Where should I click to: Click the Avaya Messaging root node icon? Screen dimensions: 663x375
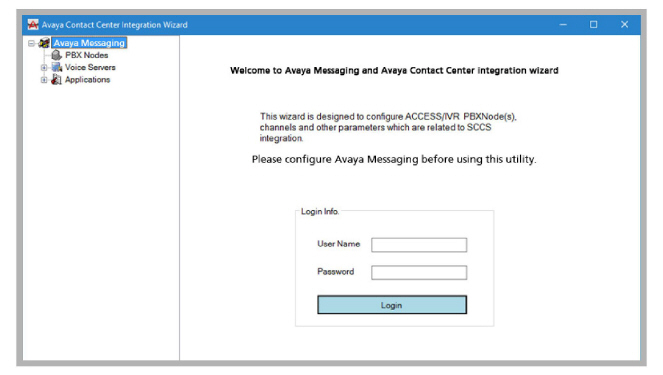pos(44,43)
